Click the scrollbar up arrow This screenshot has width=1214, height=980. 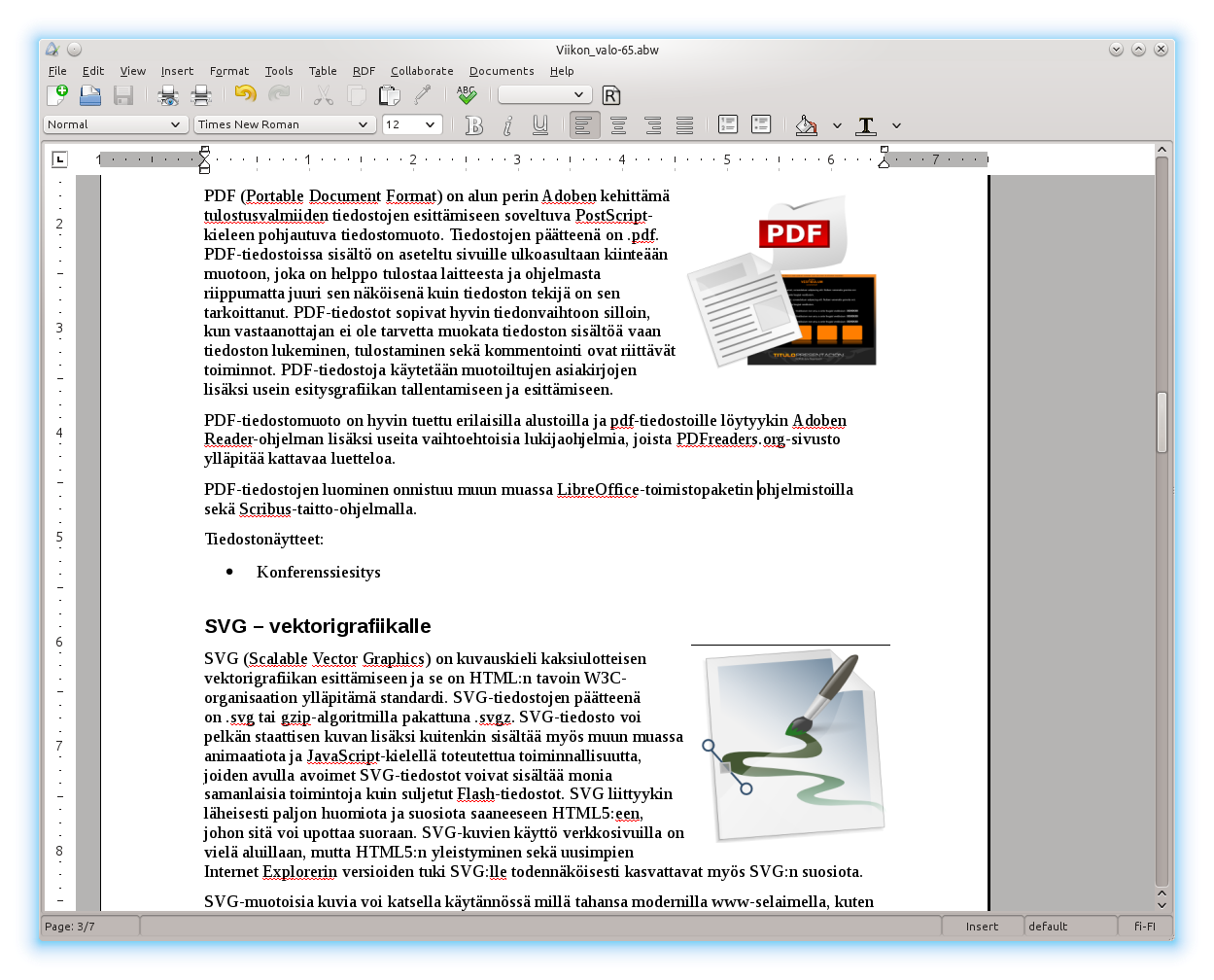point(1162,150)
